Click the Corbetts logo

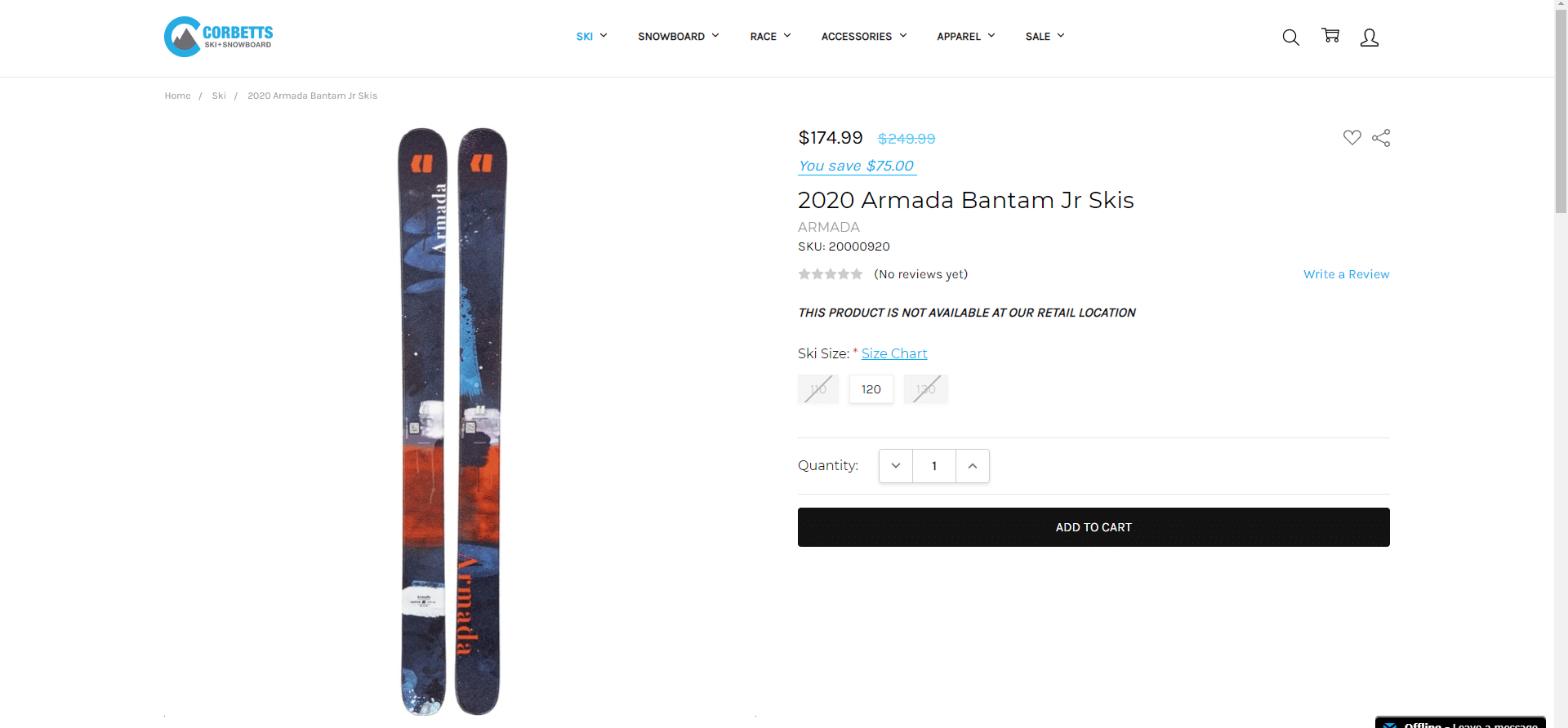[218, 36]
